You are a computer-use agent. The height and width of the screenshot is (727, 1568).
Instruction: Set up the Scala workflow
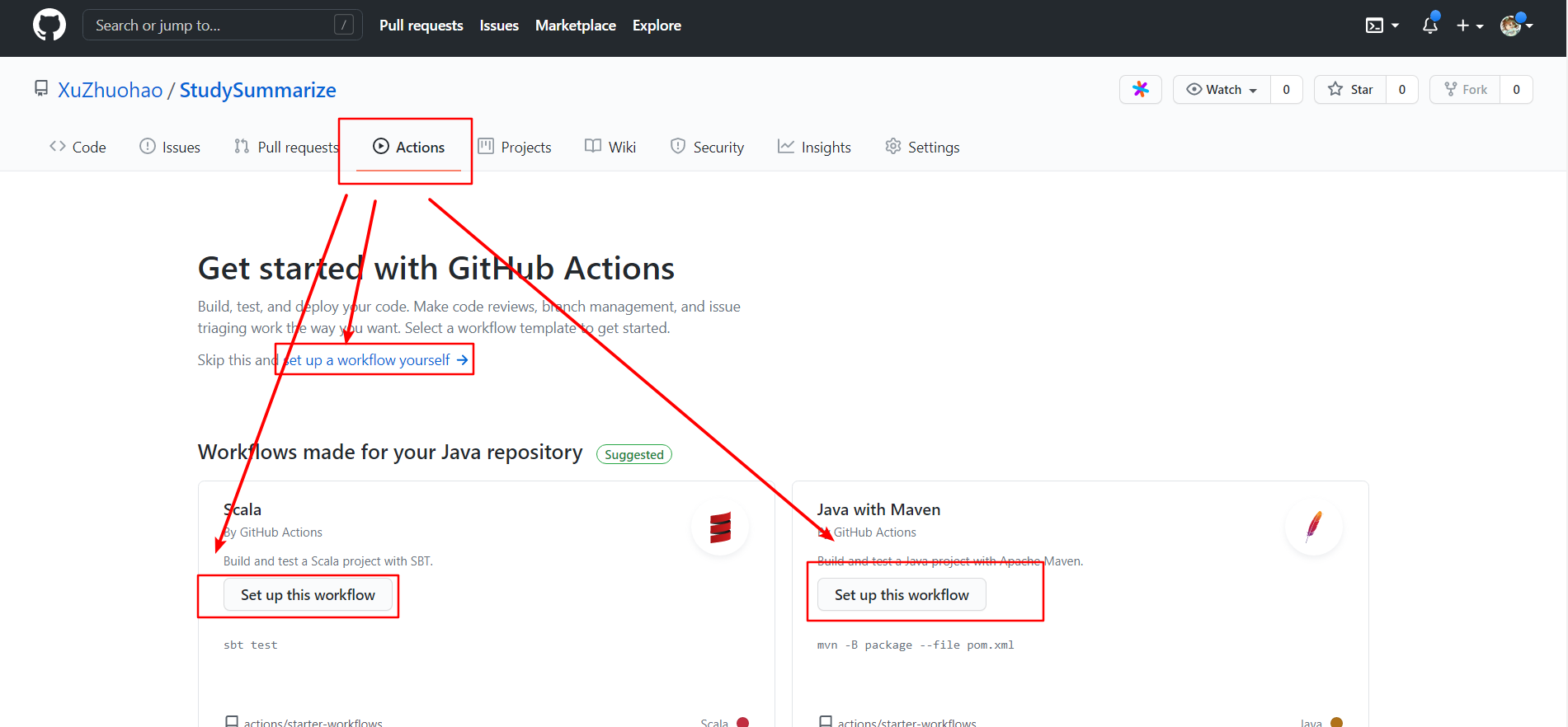pos(308,595)
